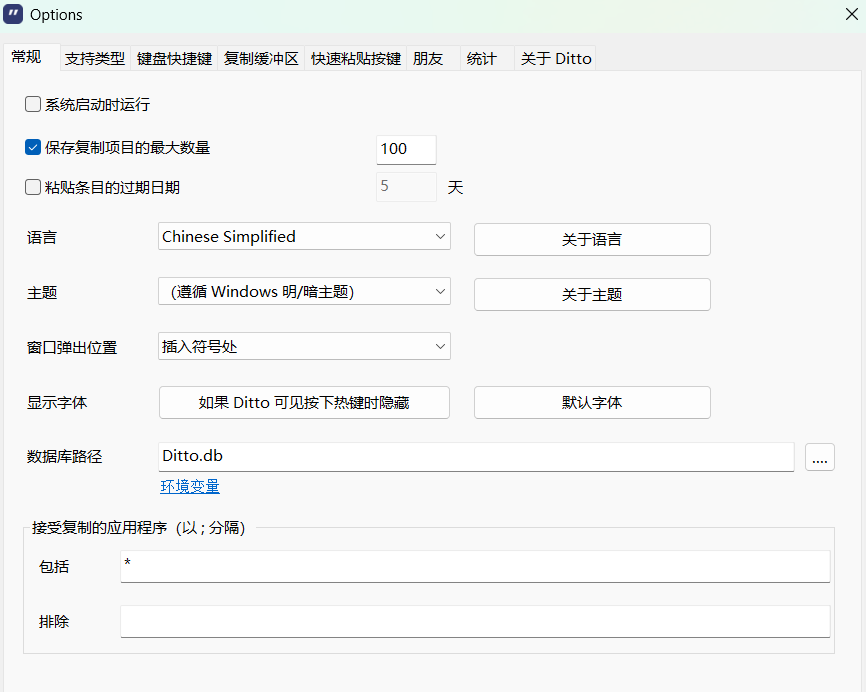The width and height of the screenshot is (866, 692).
Task: Click 如果 Ditto 可见按下热键时隐藏 button
Action: click(304, 403)
